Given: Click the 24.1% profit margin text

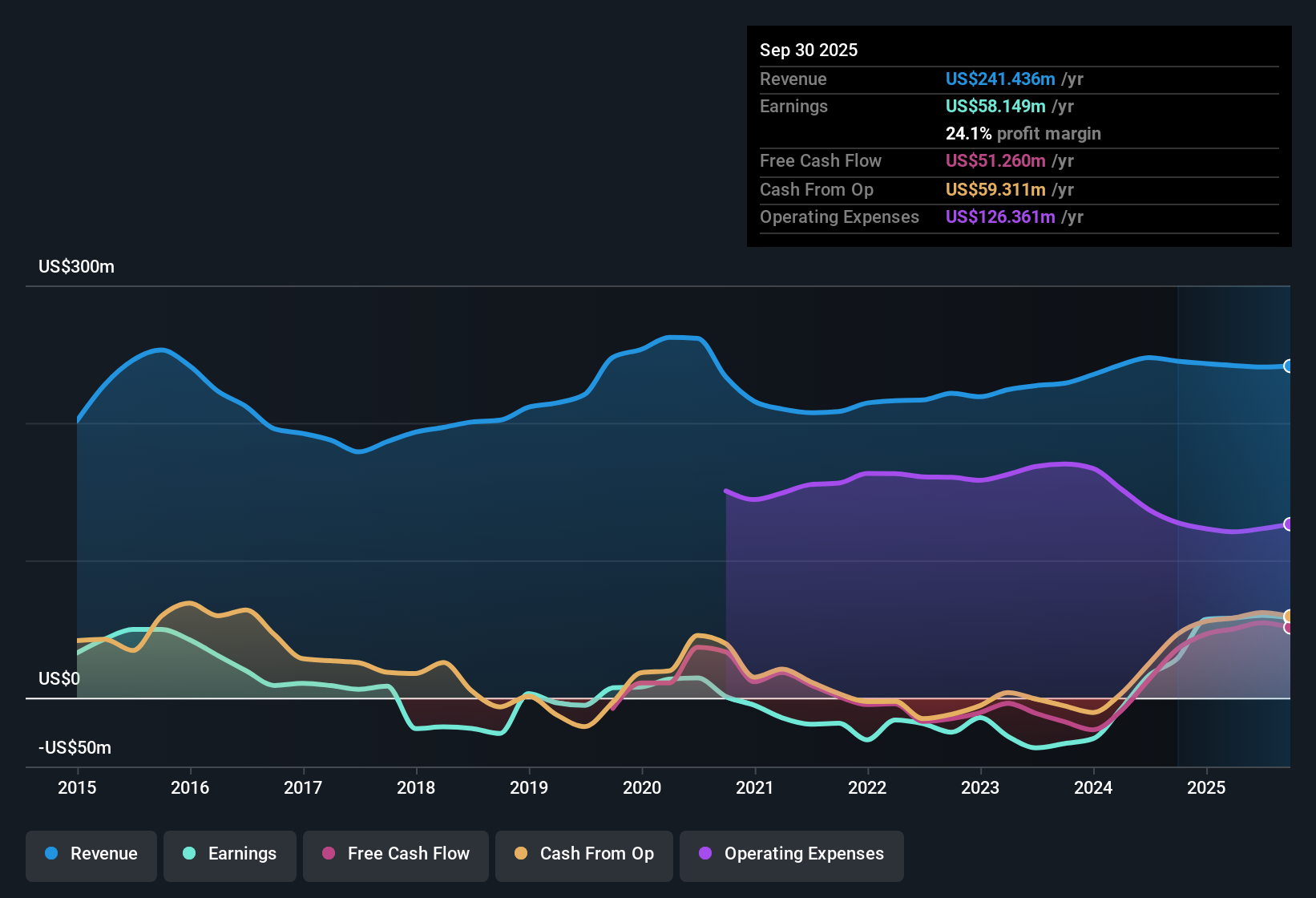Looking at the screenshot, I should [x=1023, y=133].
